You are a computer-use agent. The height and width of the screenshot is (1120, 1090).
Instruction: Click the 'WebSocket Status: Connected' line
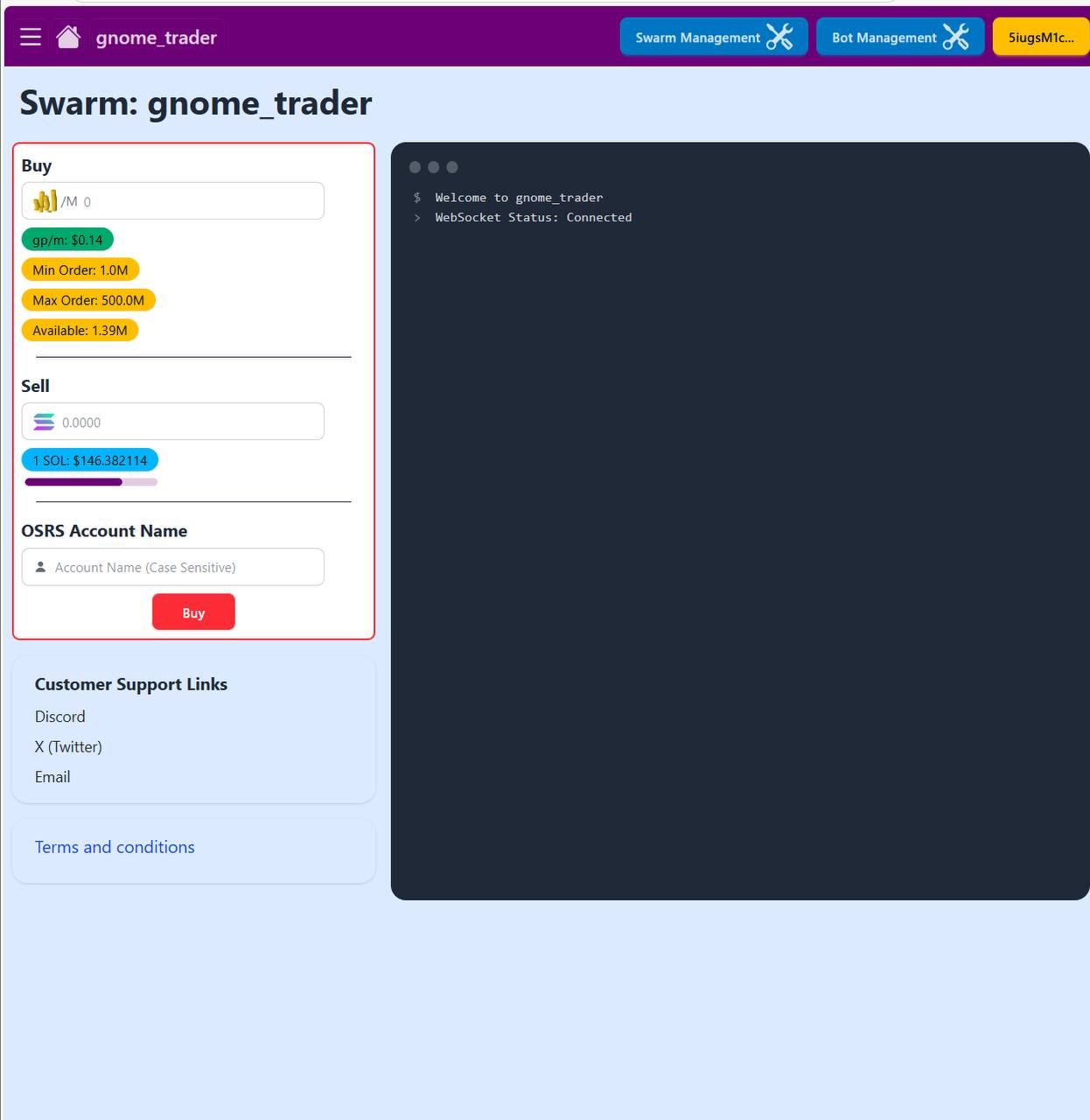click(534, 217)
